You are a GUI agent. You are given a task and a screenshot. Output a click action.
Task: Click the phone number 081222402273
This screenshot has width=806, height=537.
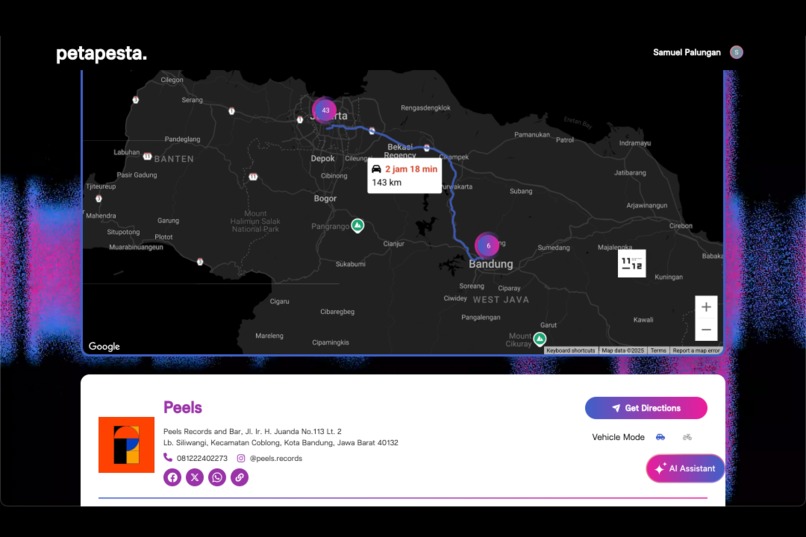(x=202, y=458)
